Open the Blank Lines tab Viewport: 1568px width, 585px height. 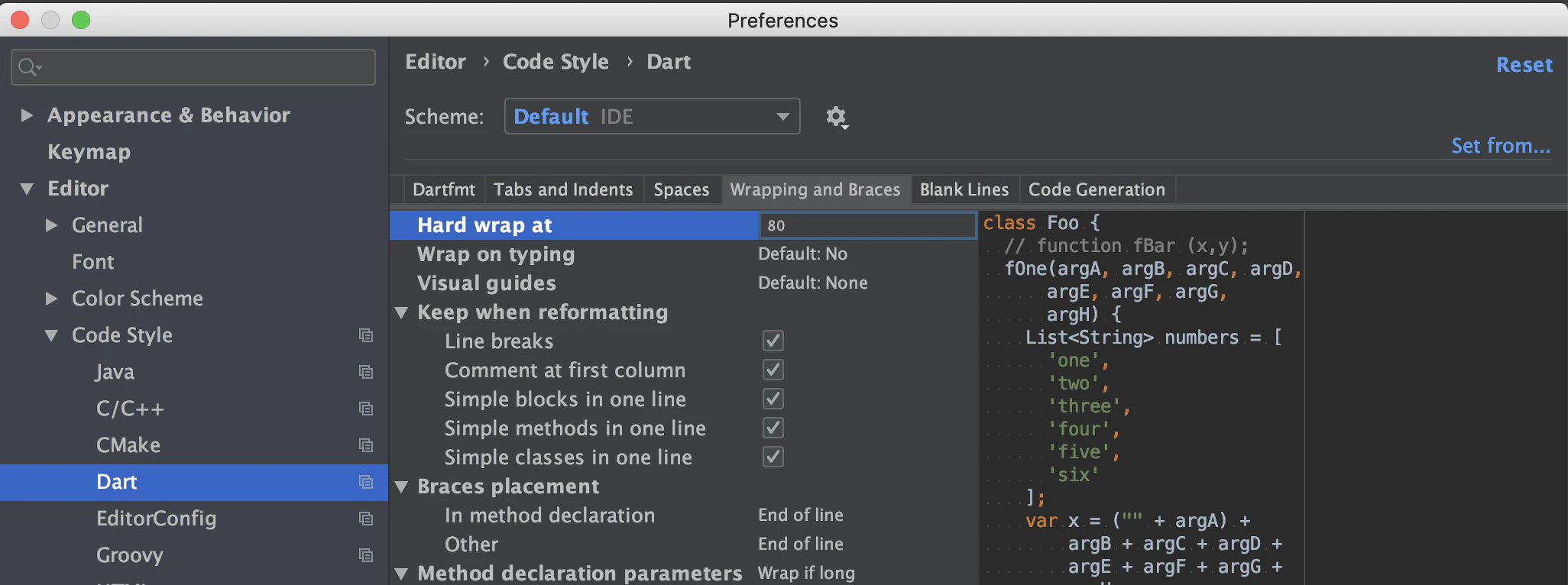pyautogui.click(x=964, y=189)
